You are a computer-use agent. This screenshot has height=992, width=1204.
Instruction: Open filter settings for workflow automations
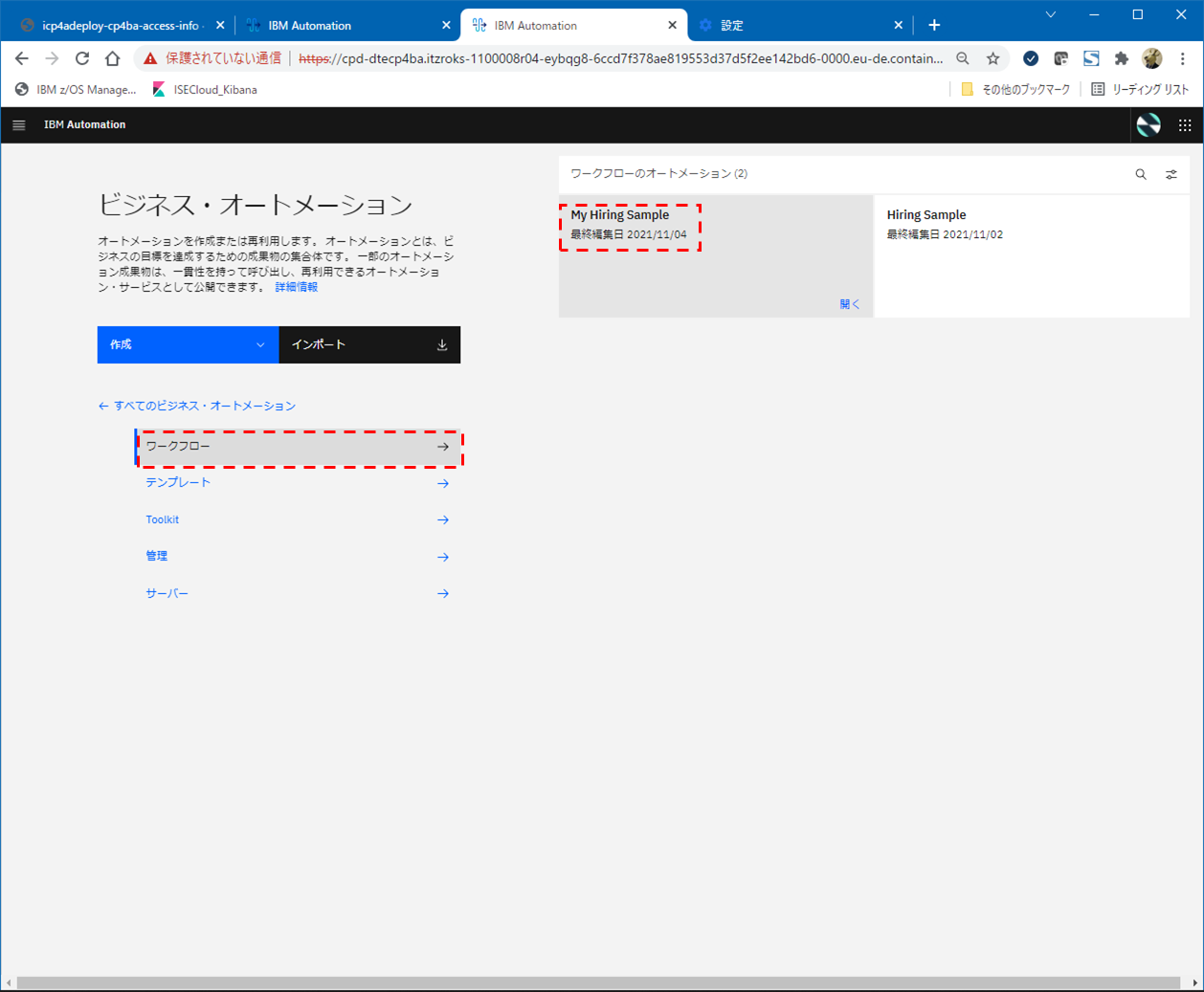1171,174
